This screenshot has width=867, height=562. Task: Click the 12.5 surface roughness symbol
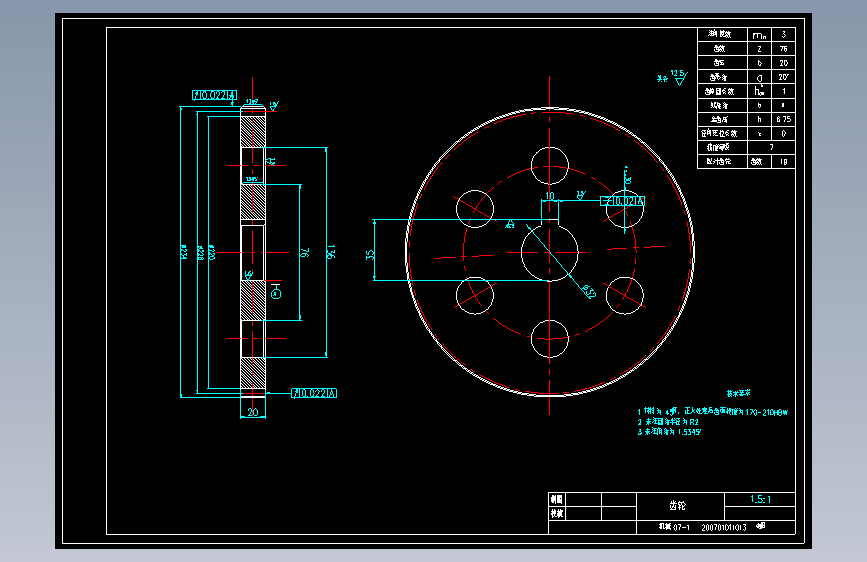(680, 77)
